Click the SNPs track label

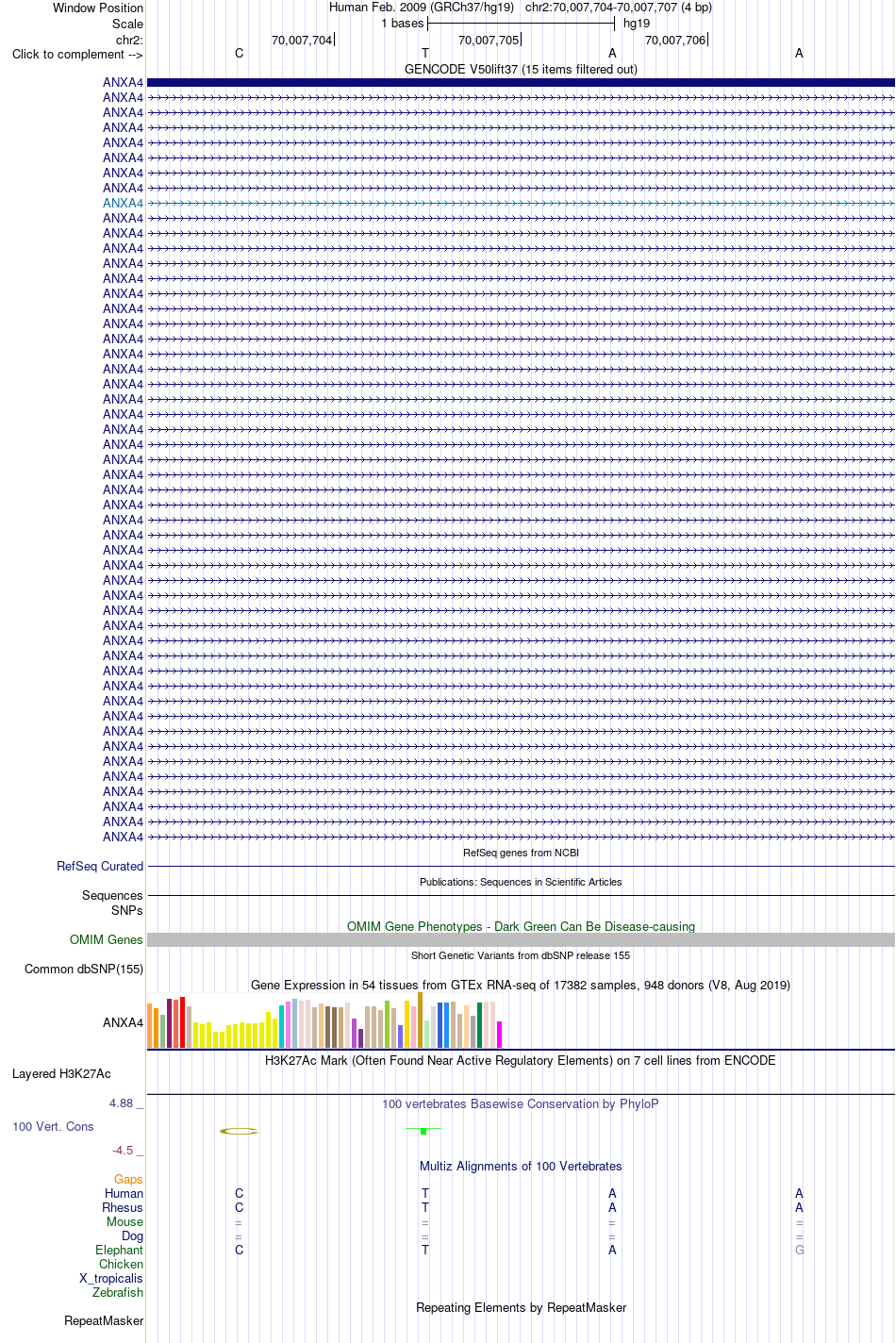[127, 910]
